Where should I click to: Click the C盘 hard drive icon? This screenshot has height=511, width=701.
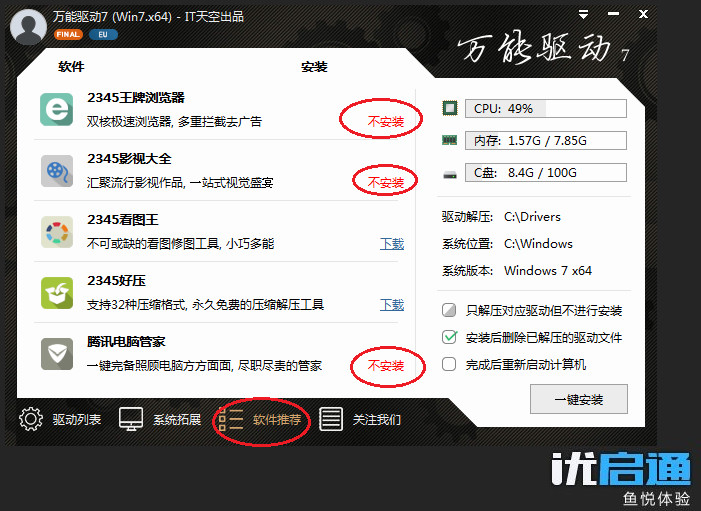coord(450,174)
